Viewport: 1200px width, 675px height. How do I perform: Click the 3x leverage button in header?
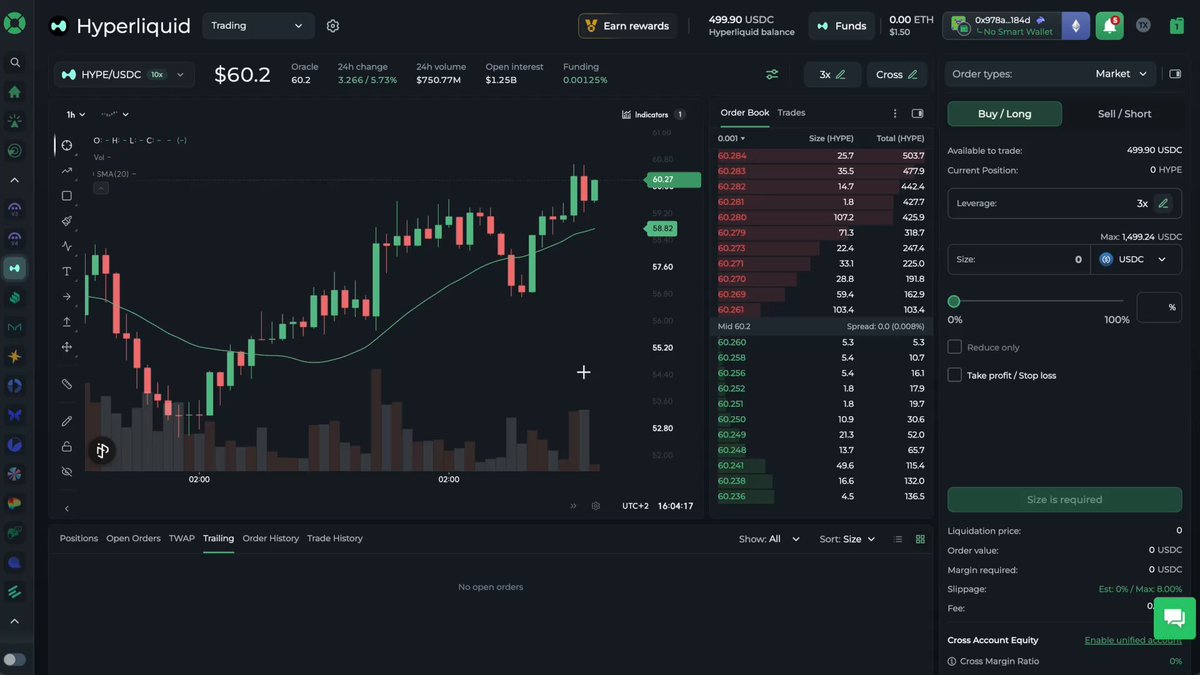coord(832,74)
